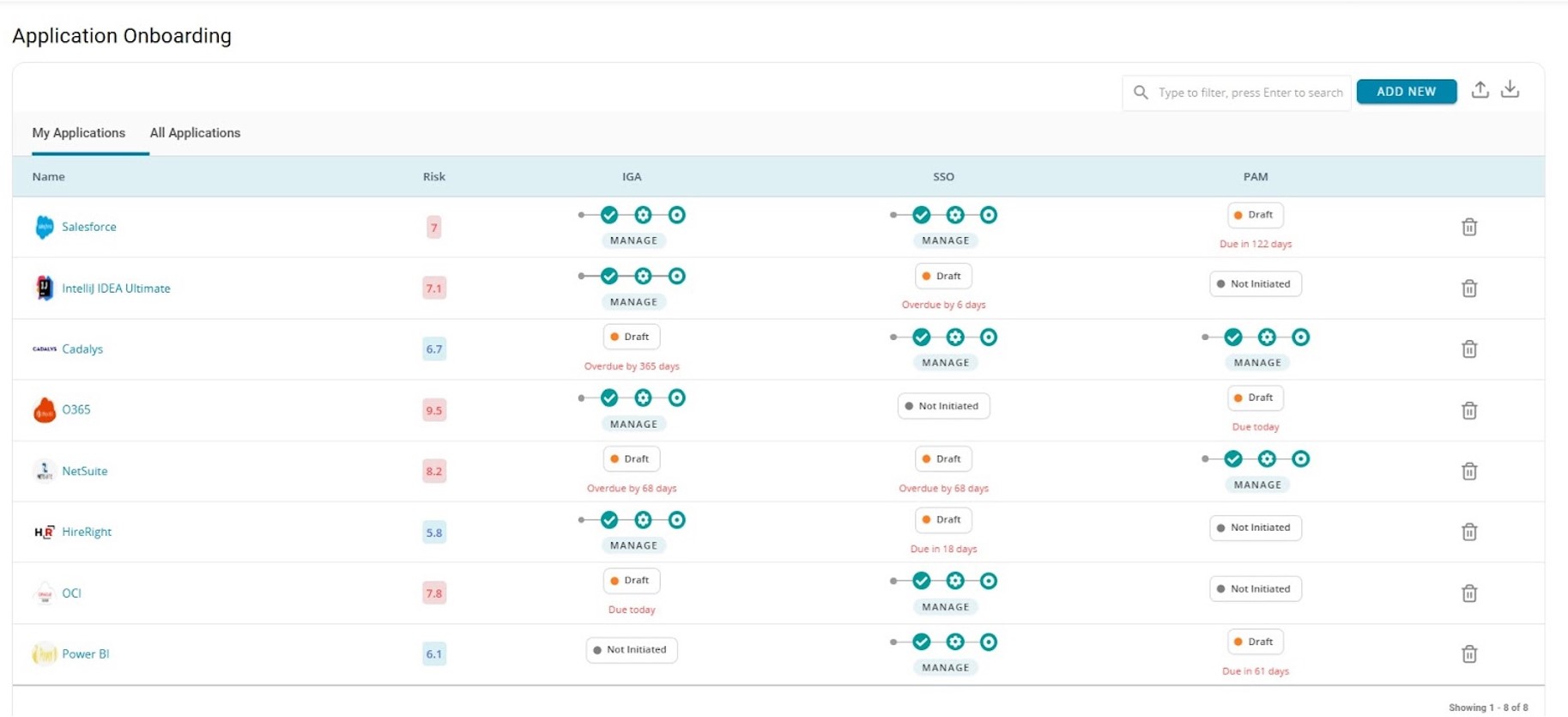
Task: Open the Power BI application link
Action: (86, 653)
